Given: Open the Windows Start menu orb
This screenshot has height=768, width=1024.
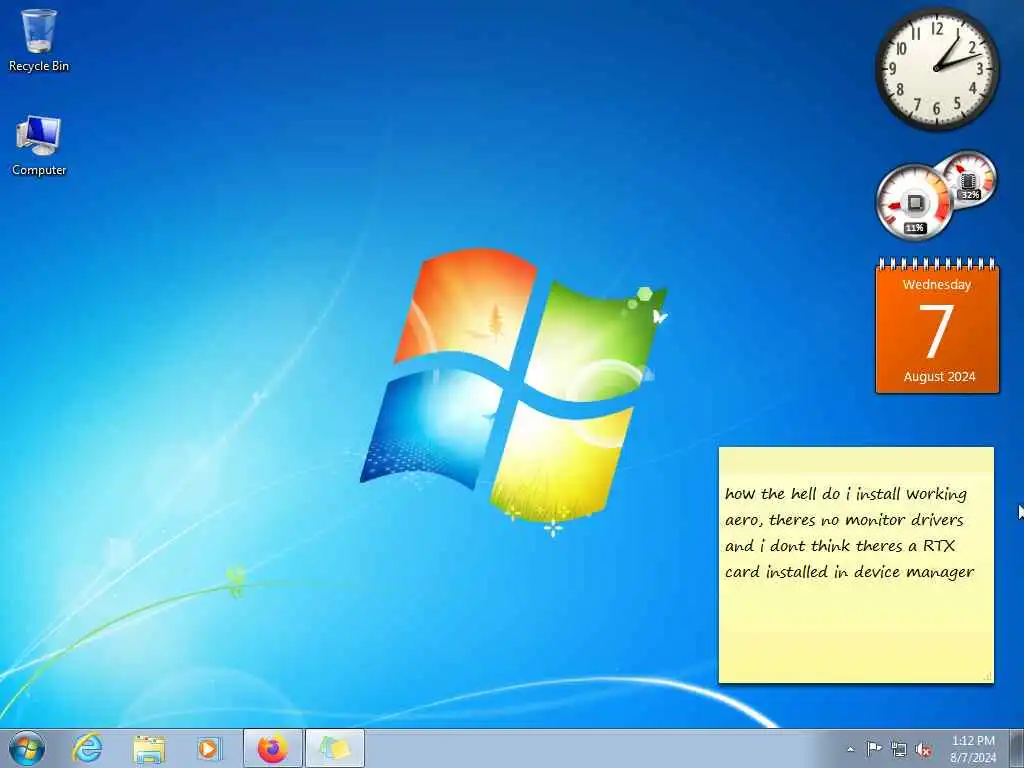Looking at the screenshot, I should pos(27,748).
